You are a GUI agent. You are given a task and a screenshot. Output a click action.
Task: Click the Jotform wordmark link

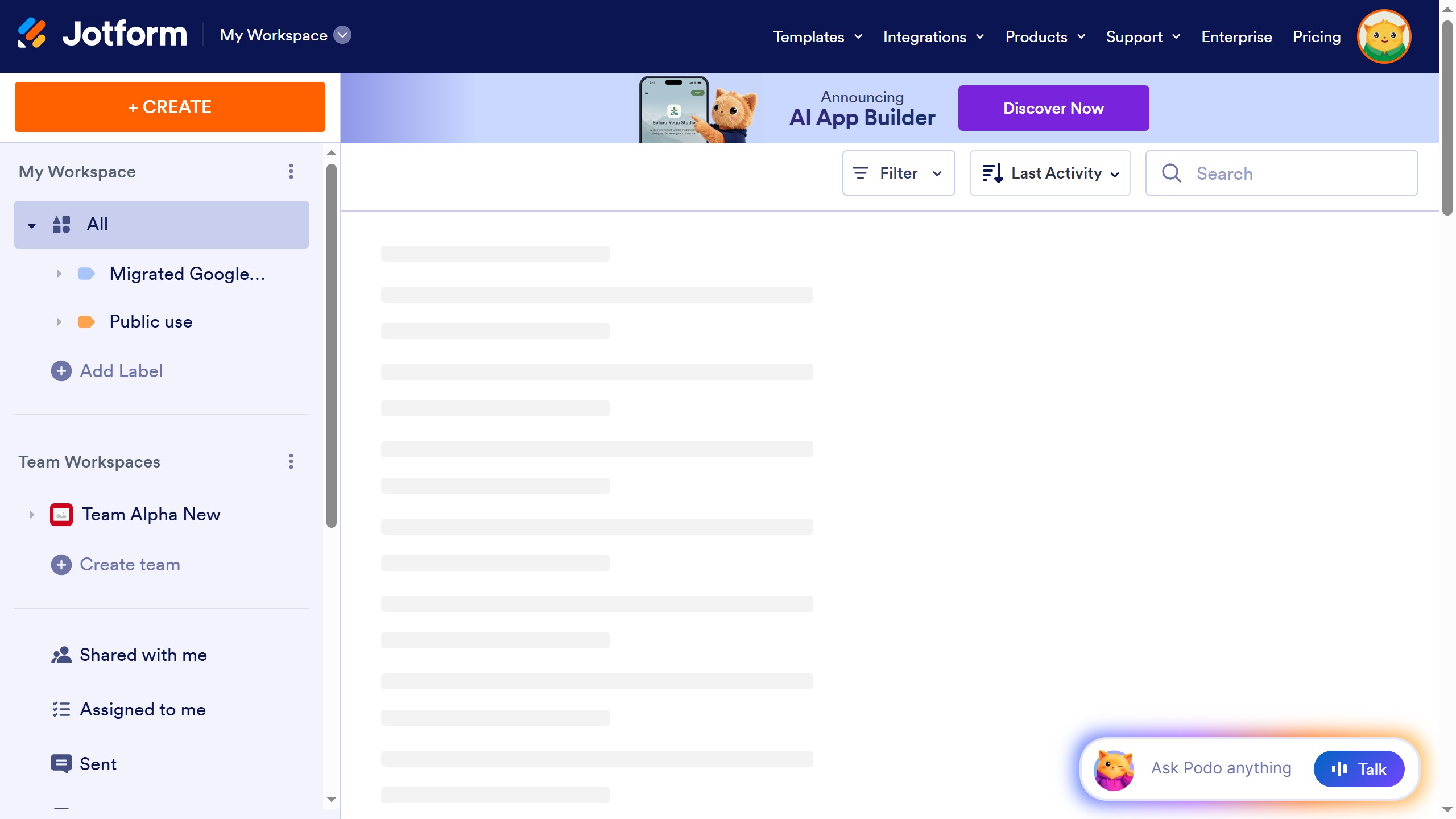pyautogui.click(x=125, y=34)
